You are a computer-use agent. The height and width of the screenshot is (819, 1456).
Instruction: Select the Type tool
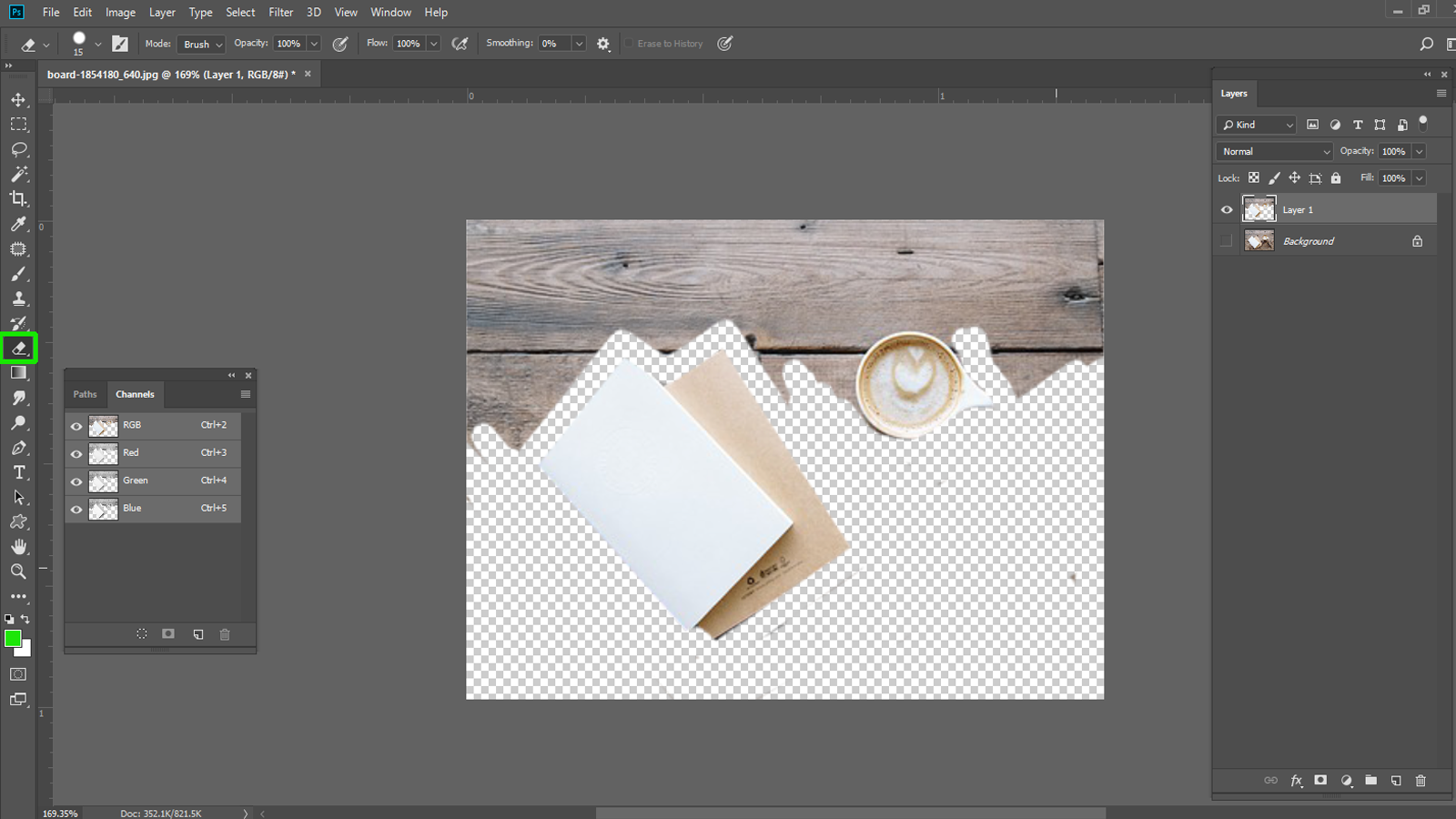(19, 472)
